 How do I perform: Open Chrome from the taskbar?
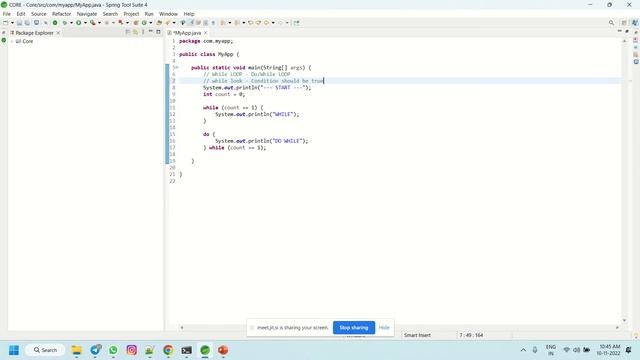(x=168, y=350)
